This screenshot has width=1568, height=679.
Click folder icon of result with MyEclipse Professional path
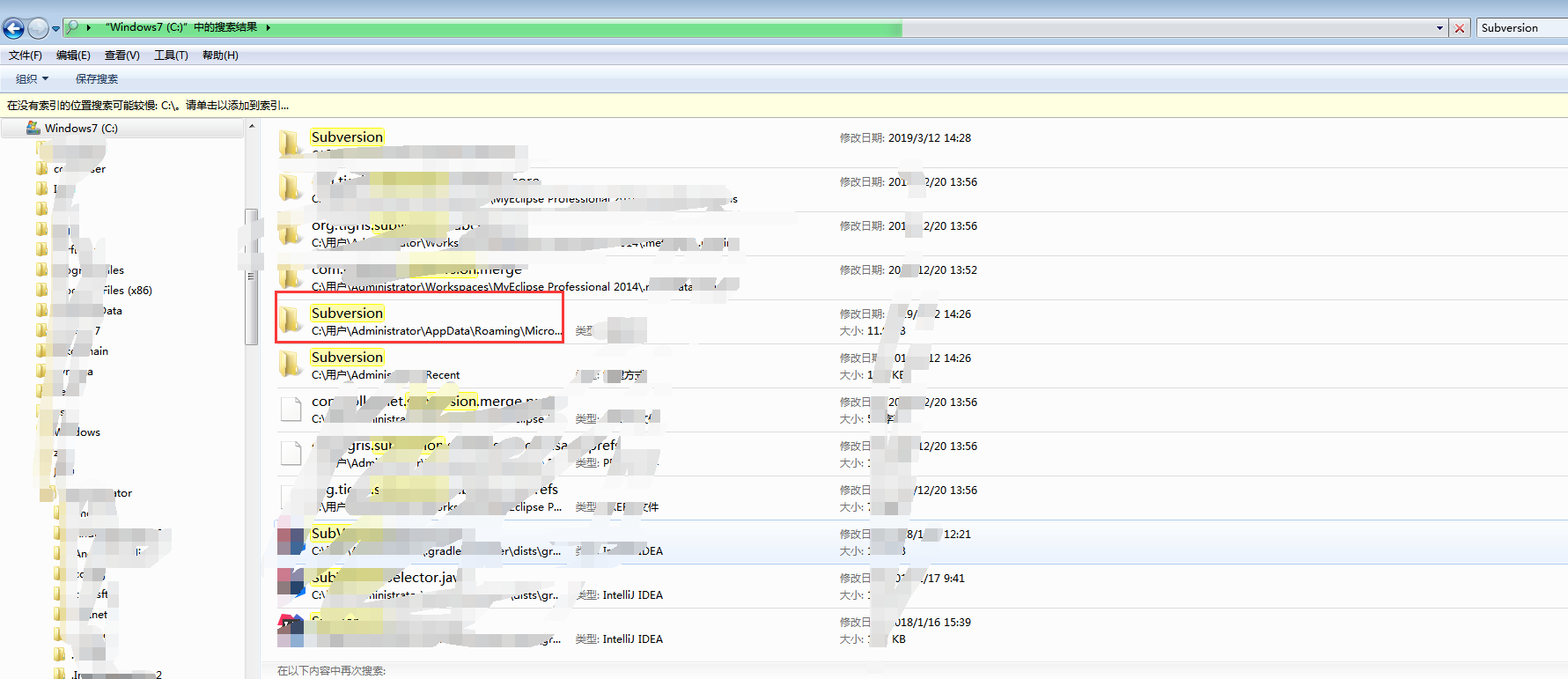290,187
